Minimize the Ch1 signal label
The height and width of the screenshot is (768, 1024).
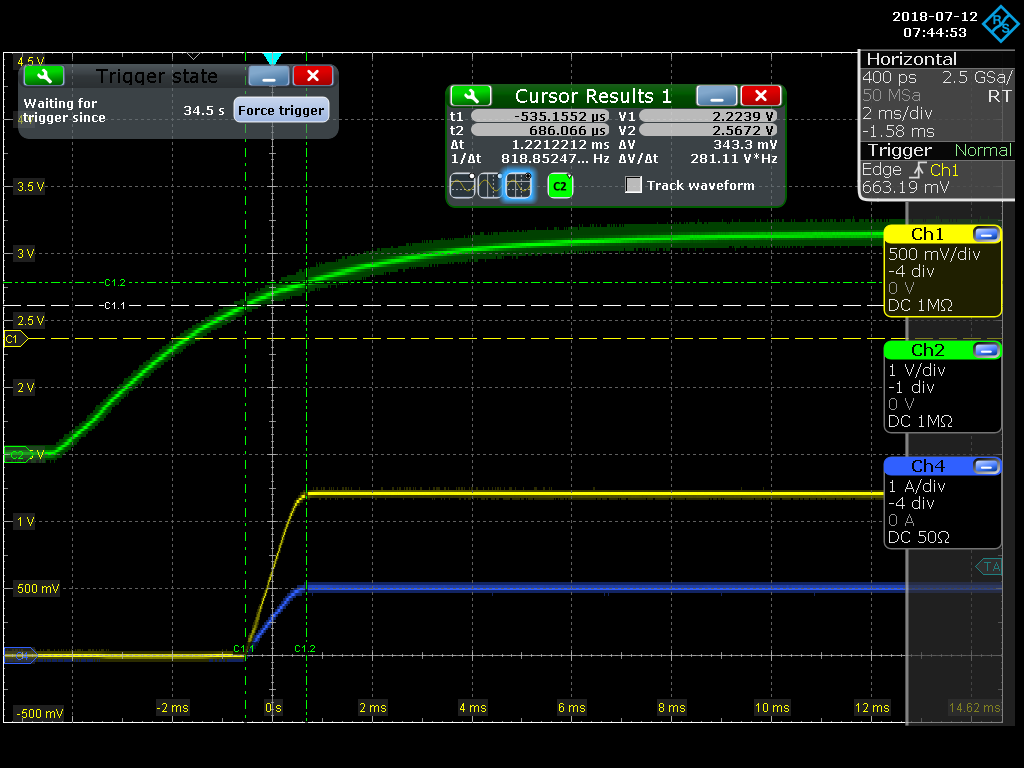click(986, 234)
